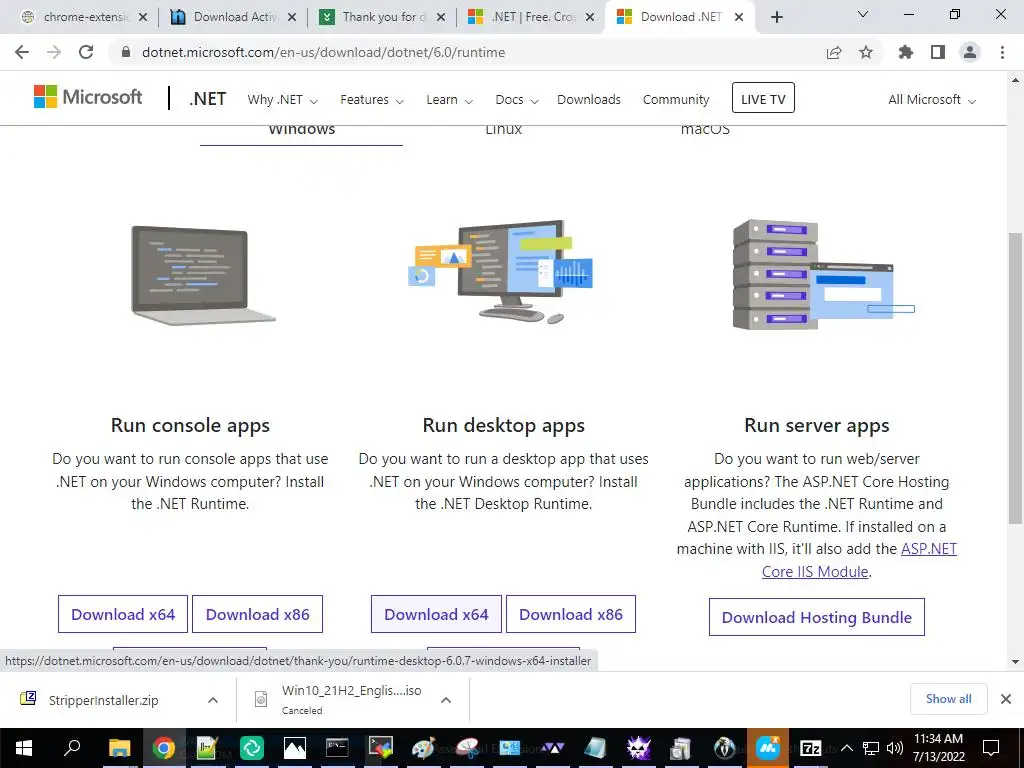
Task: Download x64 for desktop apps runtime
Action: click(x=436, y=614)
